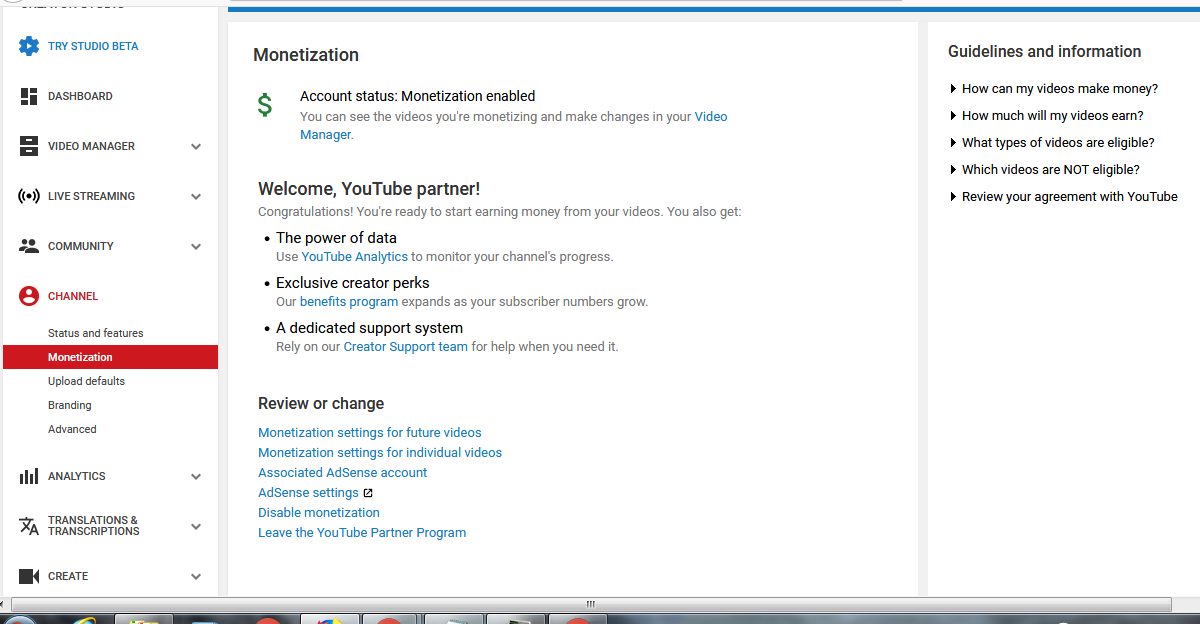The height and width of the screenshot is (624, 1200).
Task: Click the 'Guidelines and information' heading
Action: [x=1044, y=52]
